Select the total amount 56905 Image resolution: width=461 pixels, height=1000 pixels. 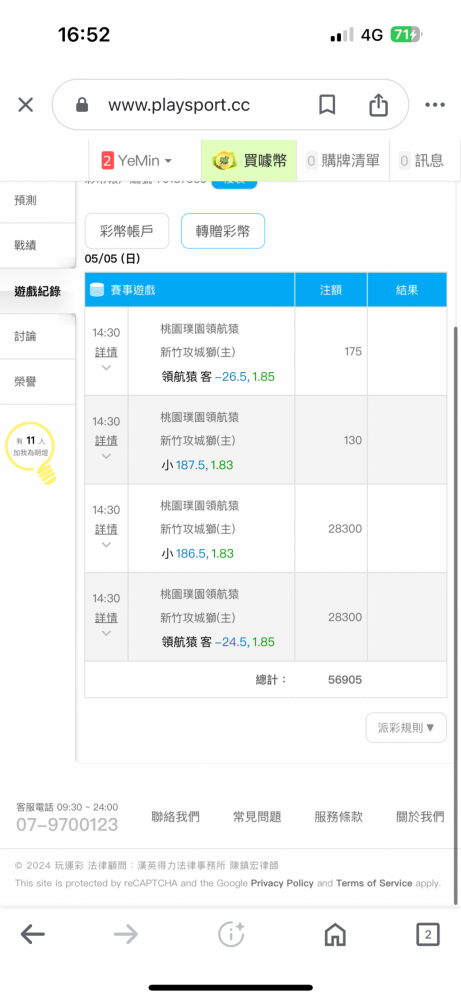coord(345,680)
